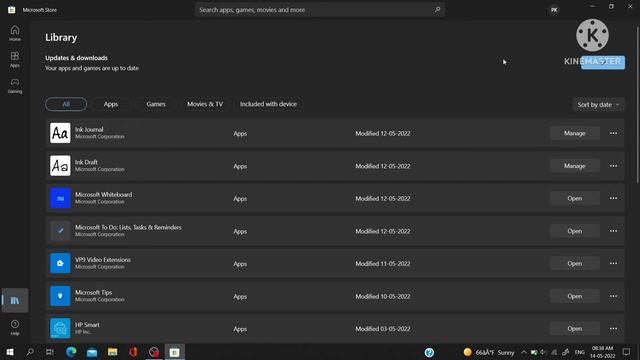Click 'Modified 11-05-2022' date text

click(x=382, y=264)
